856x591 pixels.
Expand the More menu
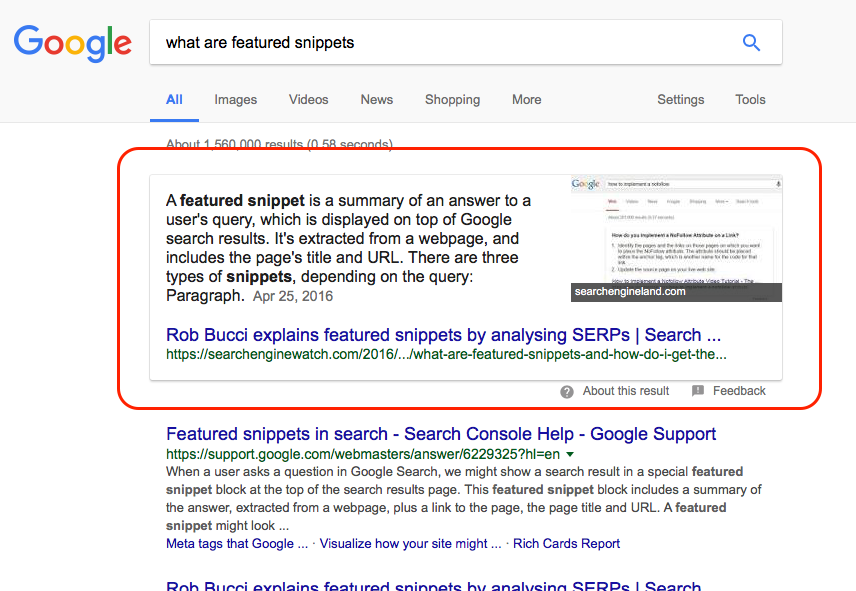527,100
